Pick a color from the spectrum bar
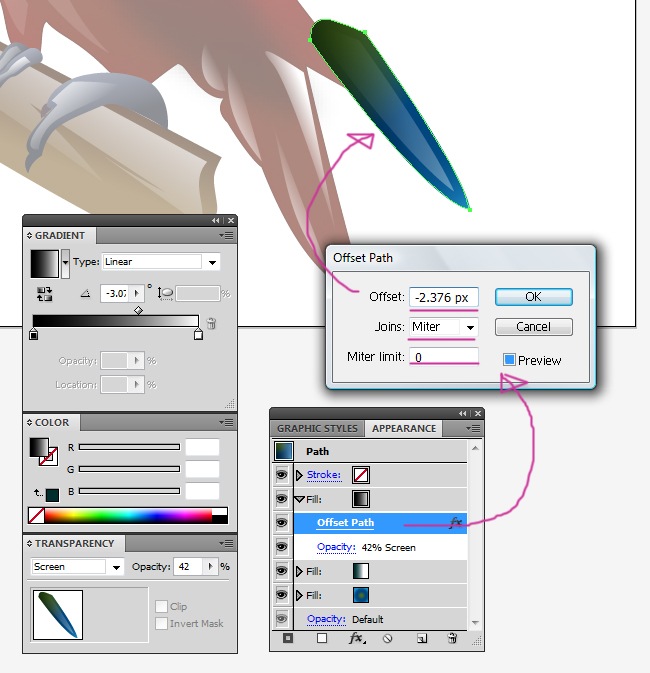This screenshot has height=673, width=650. tap(130, 516)
